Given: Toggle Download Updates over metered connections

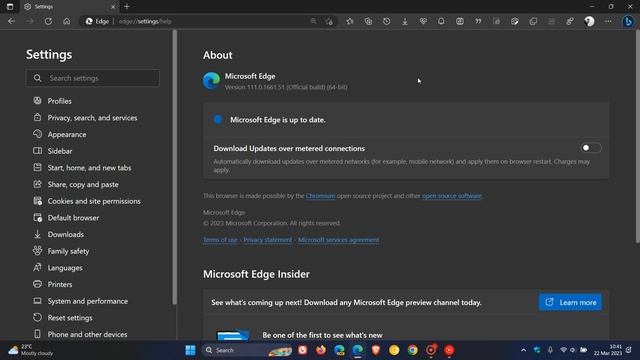Looking at the screenshot, I should tap(591, 148).
